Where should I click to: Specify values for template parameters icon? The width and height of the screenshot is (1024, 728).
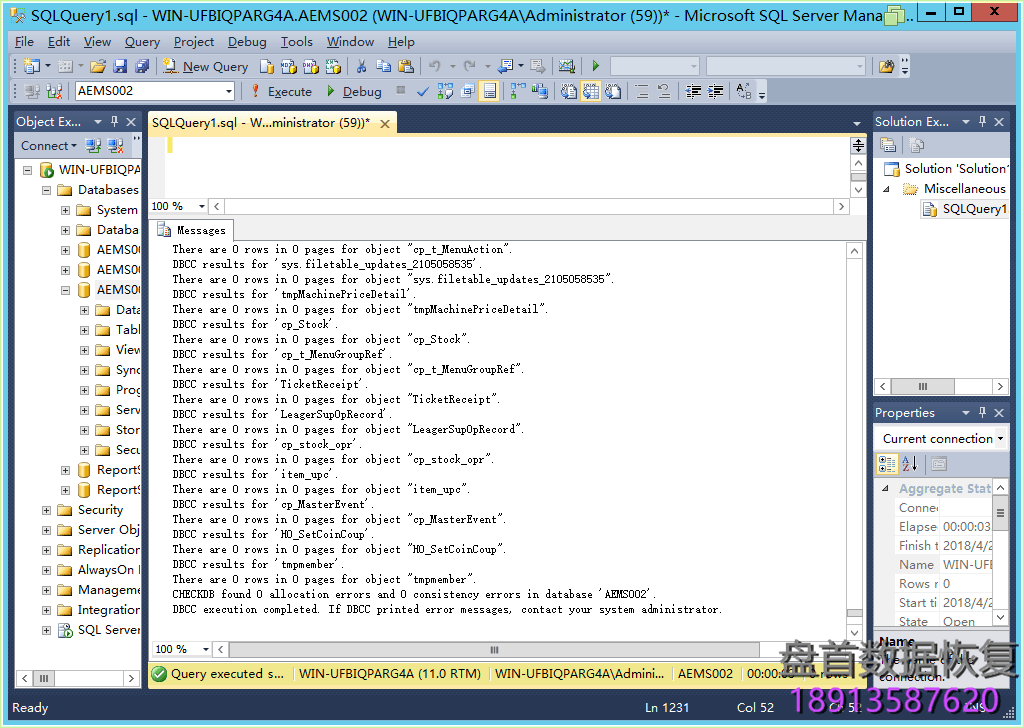(x=744, y=91)
